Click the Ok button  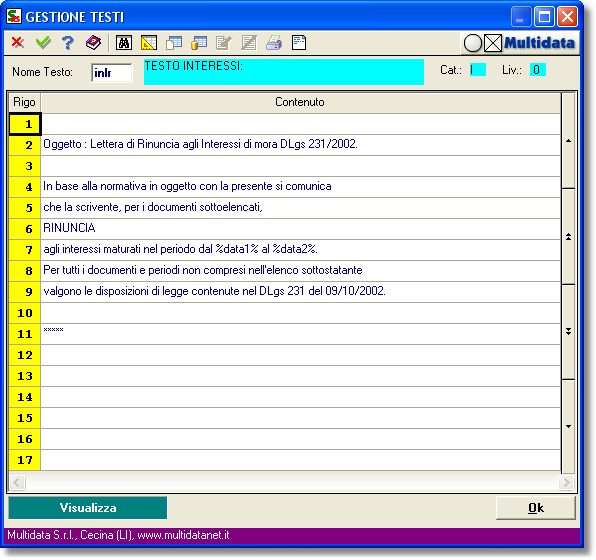click(536, 508)
